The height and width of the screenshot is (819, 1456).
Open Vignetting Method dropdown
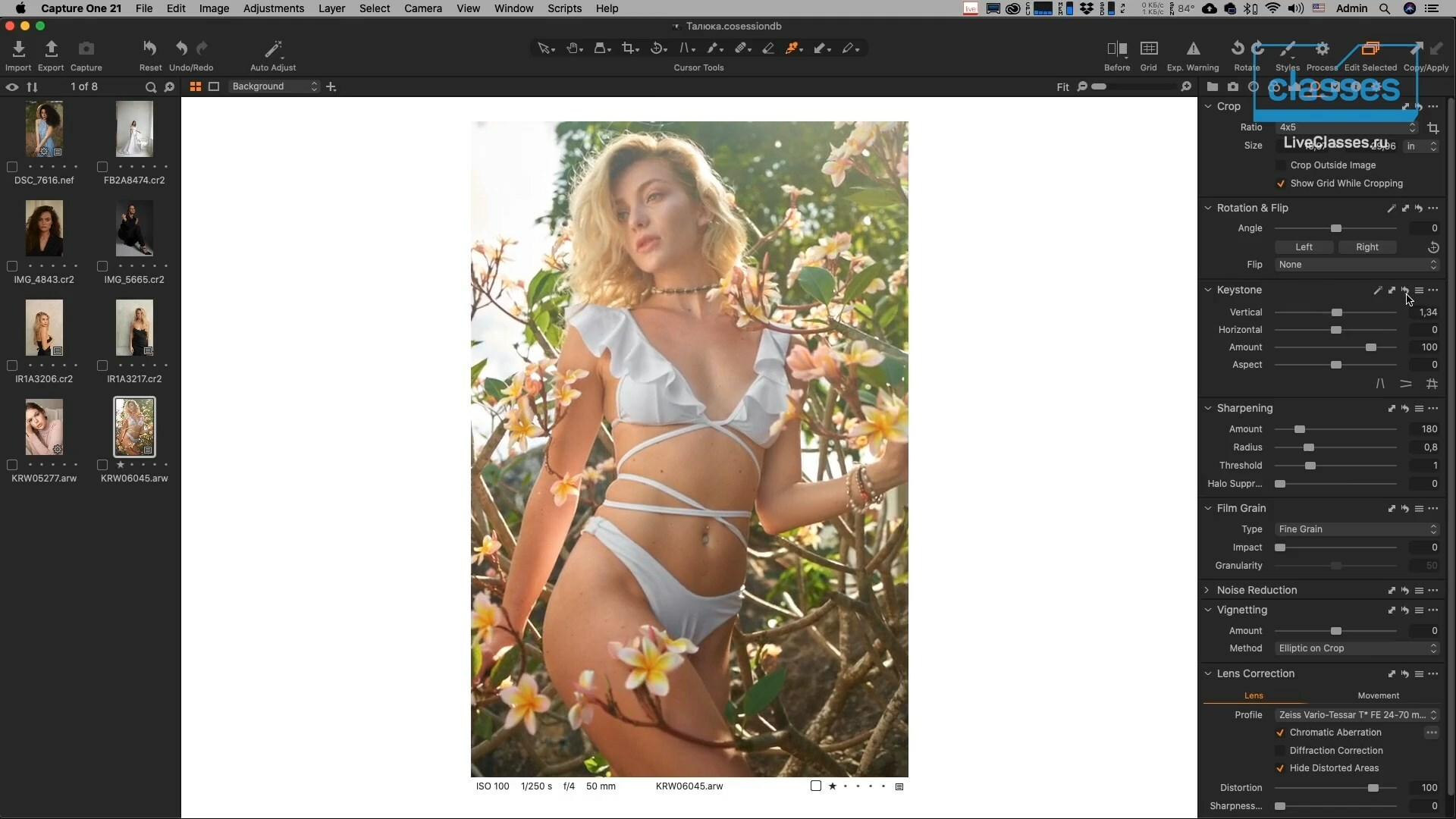(x=1357, y=648)
